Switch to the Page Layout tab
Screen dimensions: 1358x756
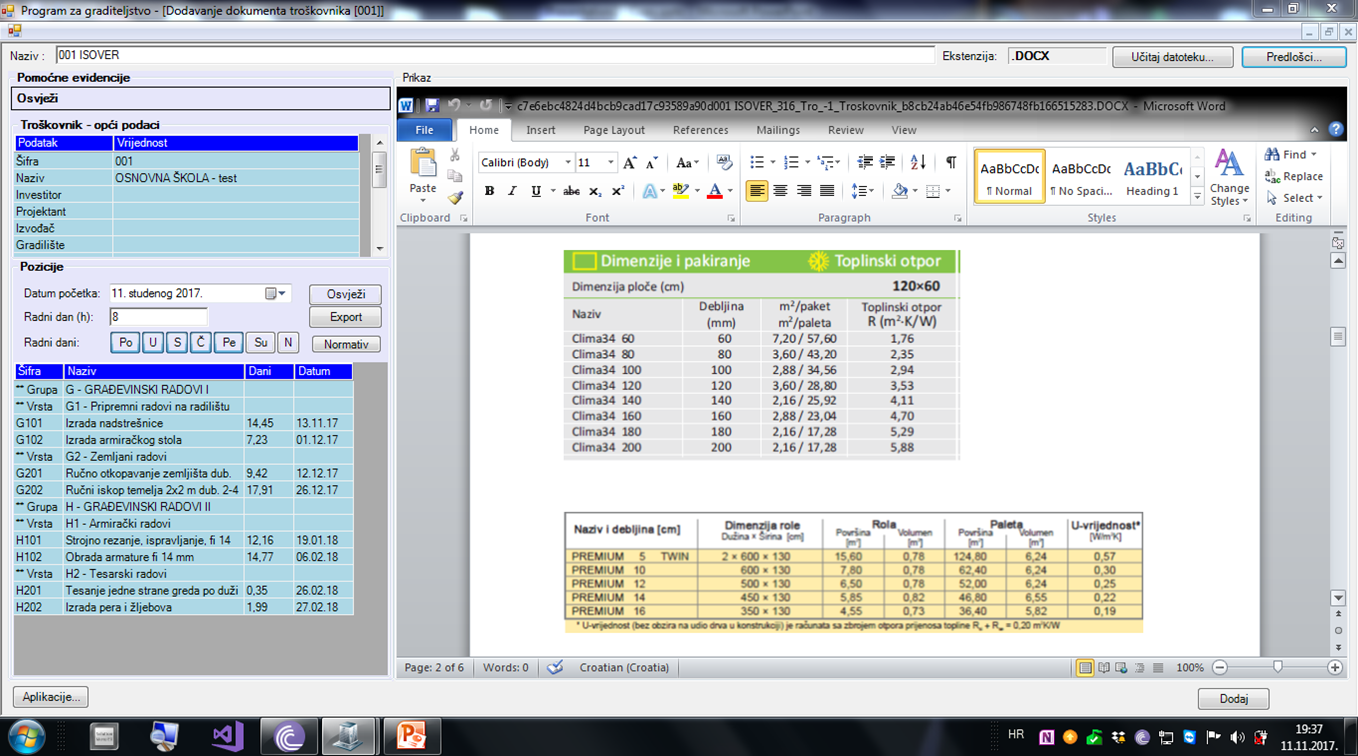click(614, 130)
